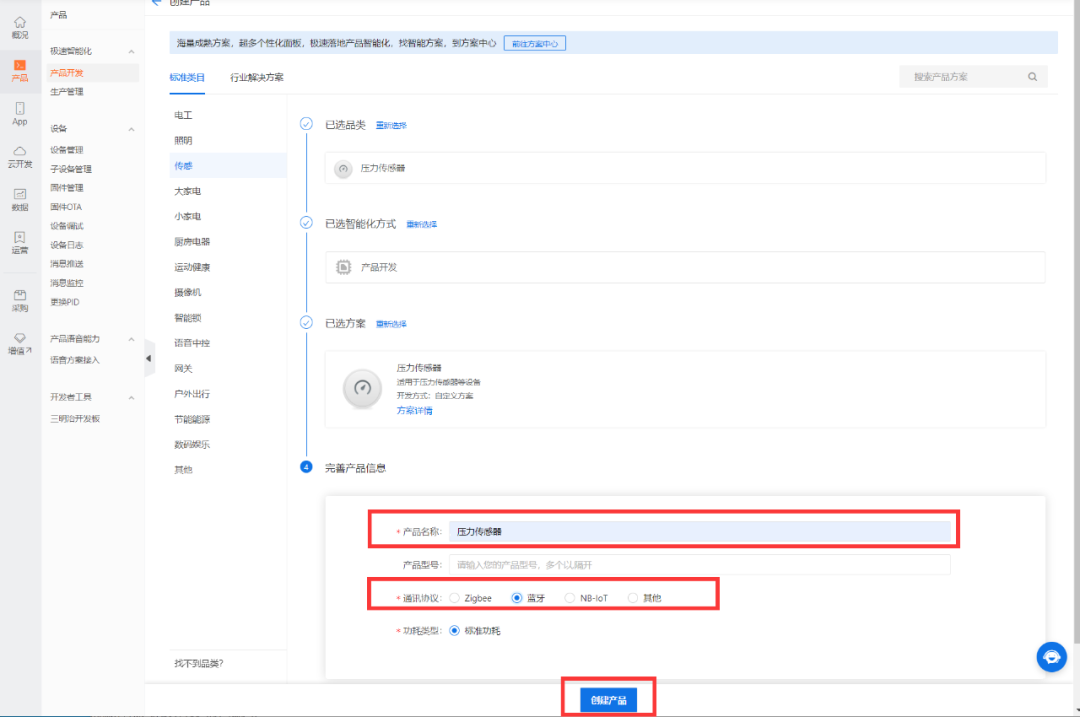Select the 语音中控 category
This screenshot has width=1080, height=717.
(x=192, y=343)
